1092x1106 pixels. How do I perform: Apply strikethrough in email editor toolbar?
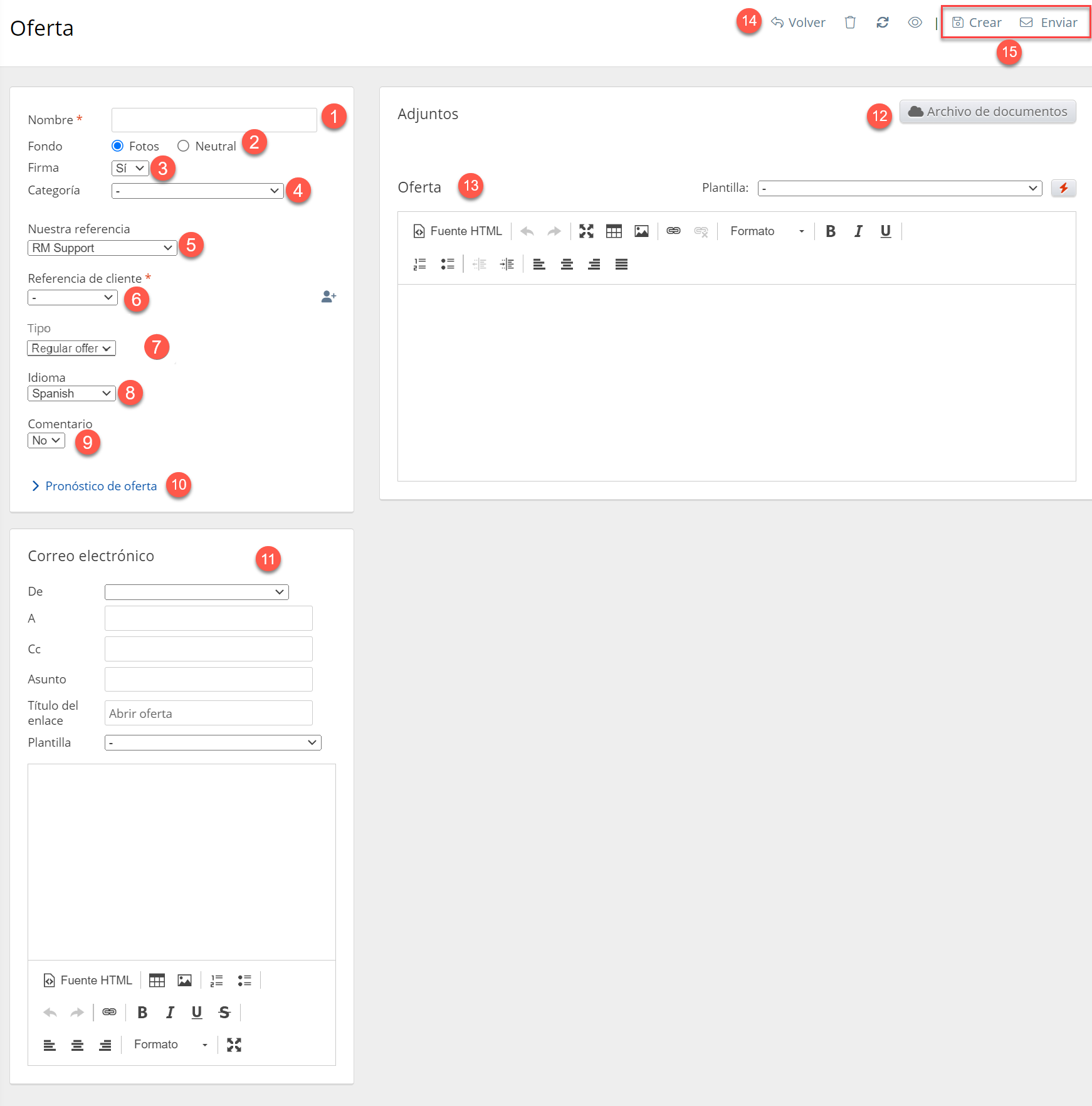tap(224, 1013)
